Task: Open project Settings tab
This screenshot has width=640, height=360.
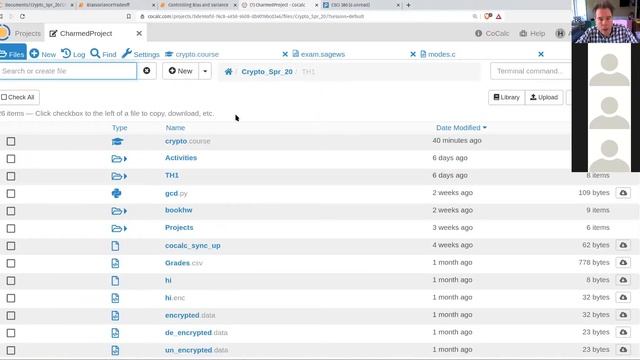Action: pyautogui.click(x=141, y=54)
